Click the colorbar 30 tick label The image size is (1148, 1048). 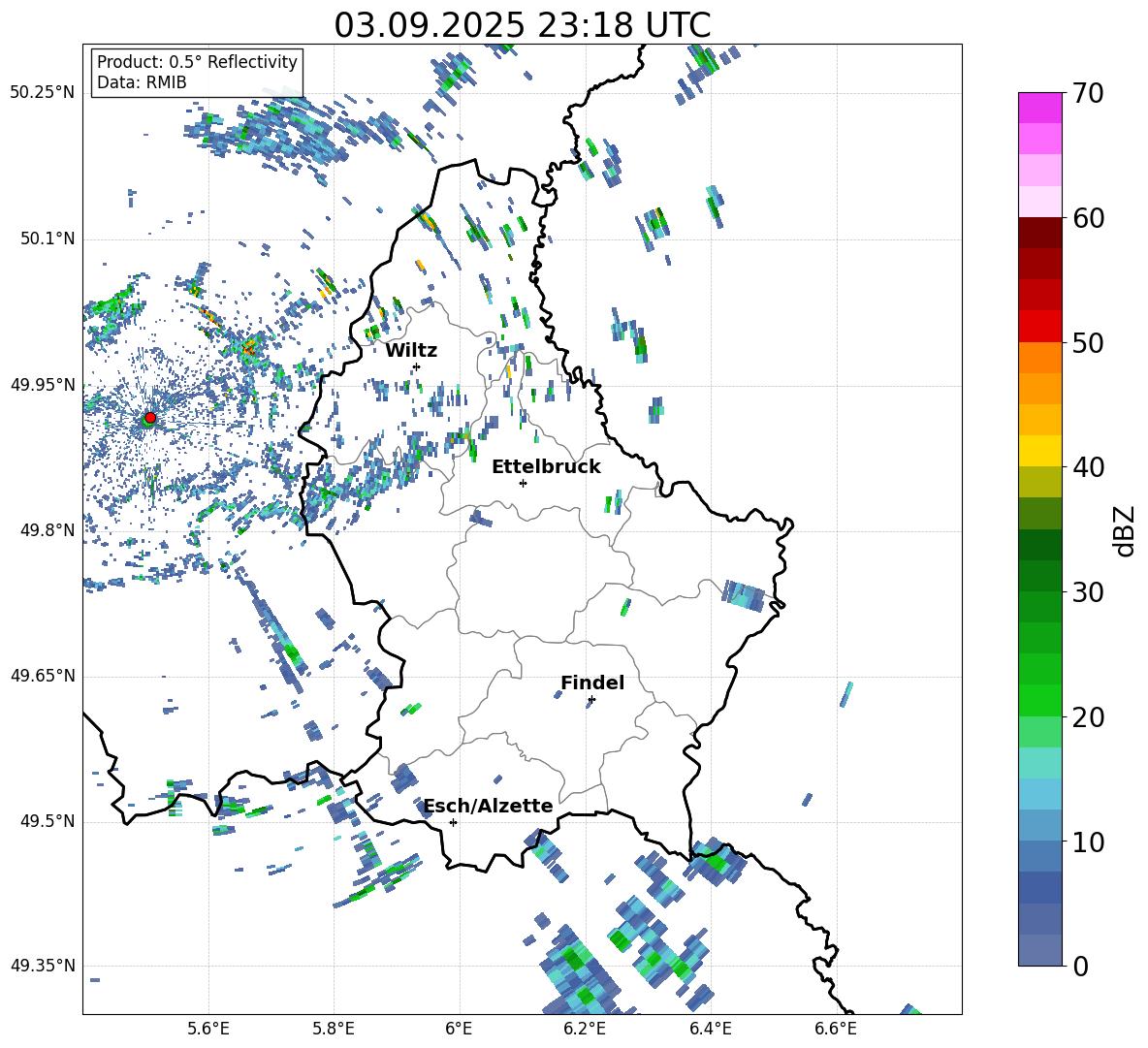(1088, 592)
